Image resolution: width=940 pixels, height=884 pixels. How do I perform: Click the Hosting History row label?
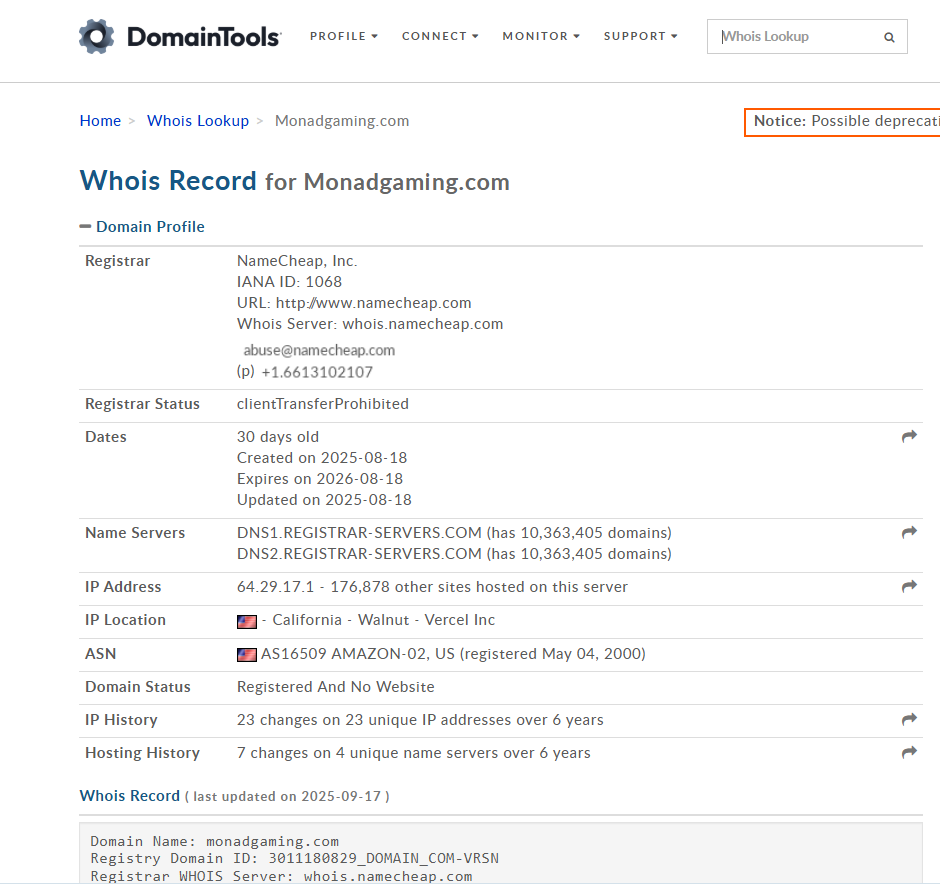(x=142, y=753)
